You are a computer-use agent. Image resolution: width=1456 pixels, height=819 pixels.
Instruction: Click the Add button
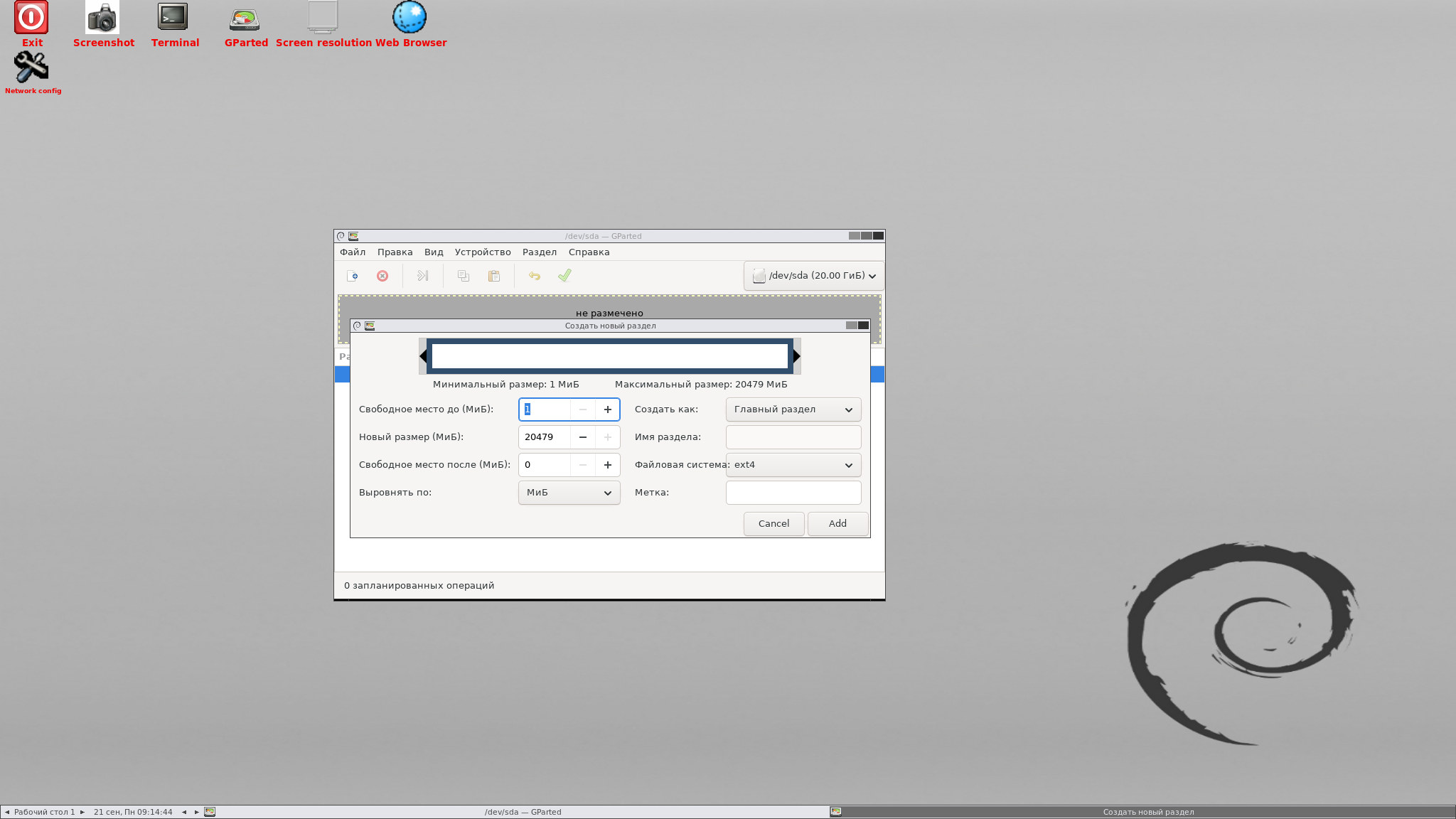point(837,524)
